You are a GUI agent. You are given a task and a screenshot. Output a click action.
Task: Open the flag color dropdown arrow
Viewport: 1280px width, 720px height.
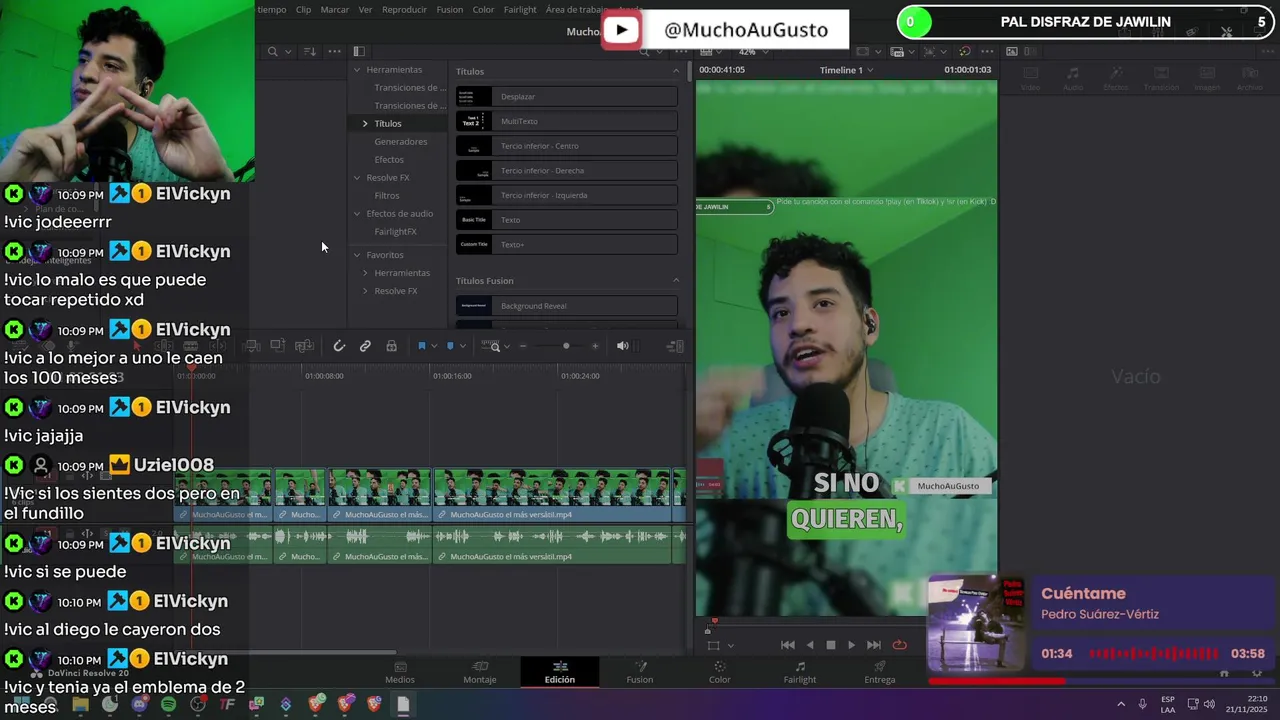(x=433, y=346)
